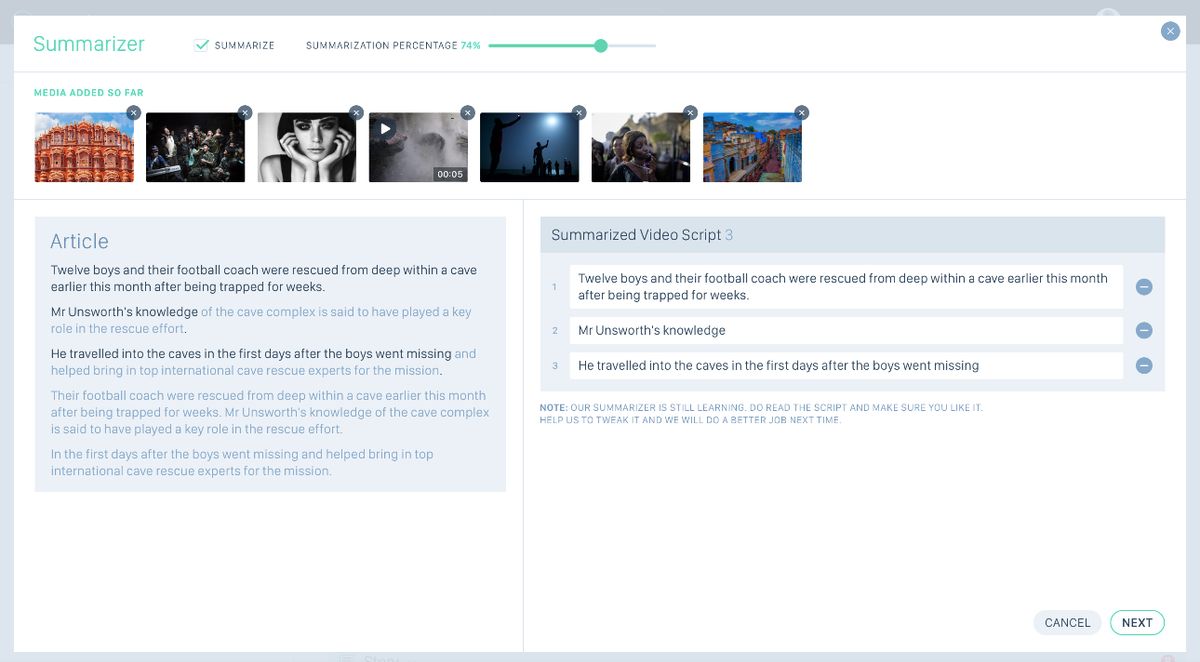Click Next to proceed with the script
This screenshot has width=1200, height=662.
pyautogui.click(x=1137, y=622)
